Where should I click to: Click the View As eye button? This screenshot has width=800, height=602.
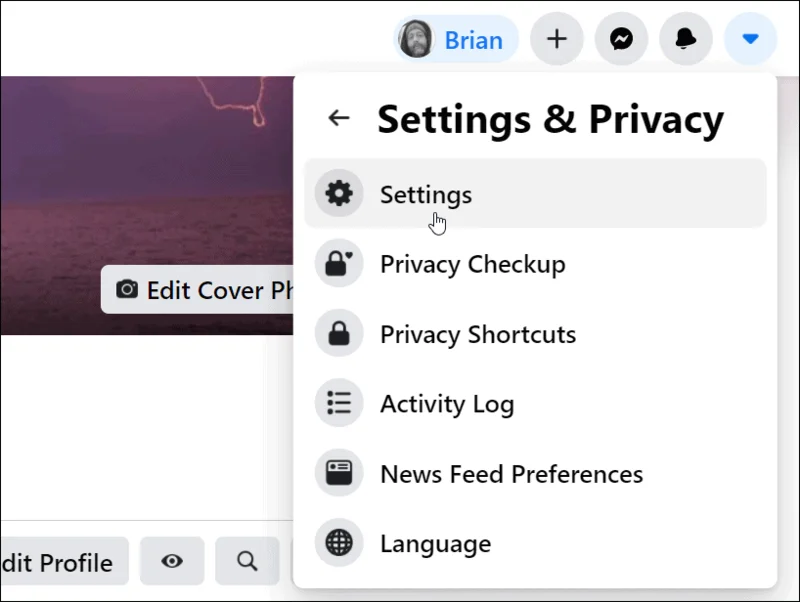pyautogui.click(x=172, y=561)
